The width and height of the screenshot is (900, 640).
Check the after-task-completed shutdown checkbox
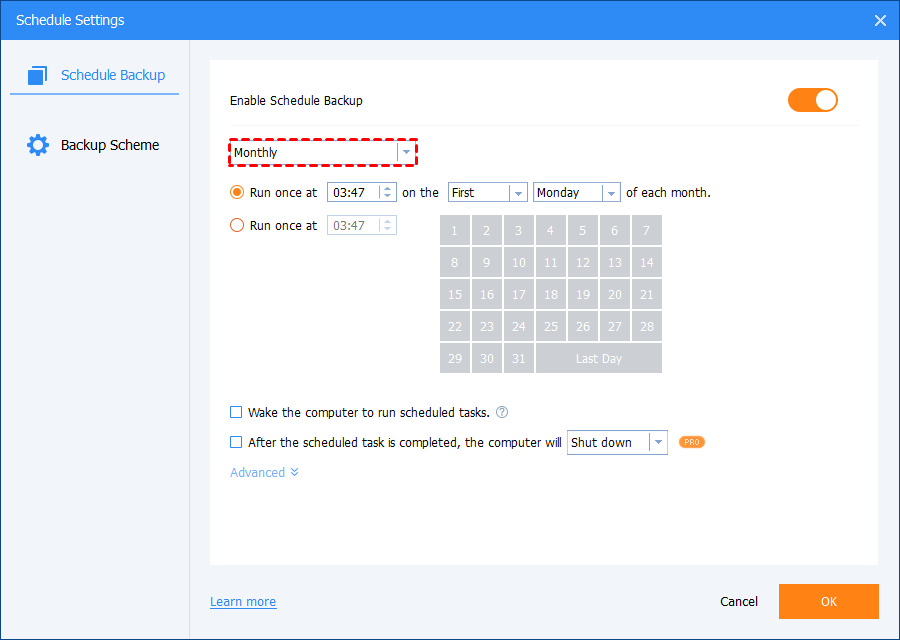(236, 442)
